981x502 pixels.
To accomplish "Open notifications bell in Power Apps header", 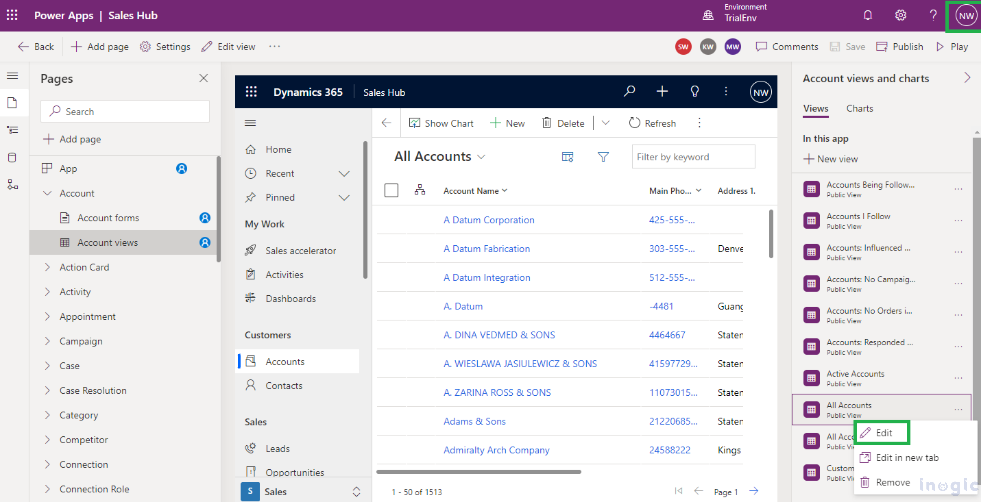I will tap(868, 16).
